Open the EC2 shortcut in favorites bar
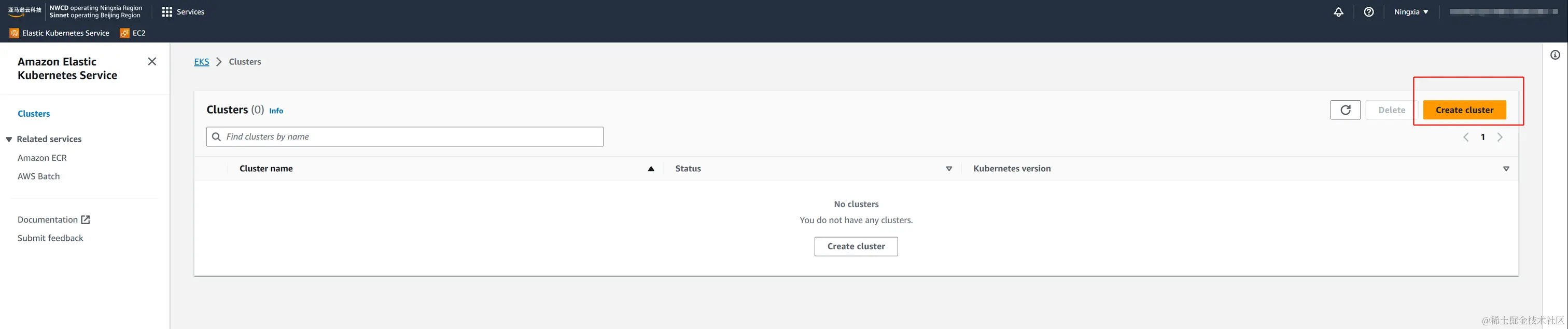This screenshot has height=329, width=1568. point(133,33)
